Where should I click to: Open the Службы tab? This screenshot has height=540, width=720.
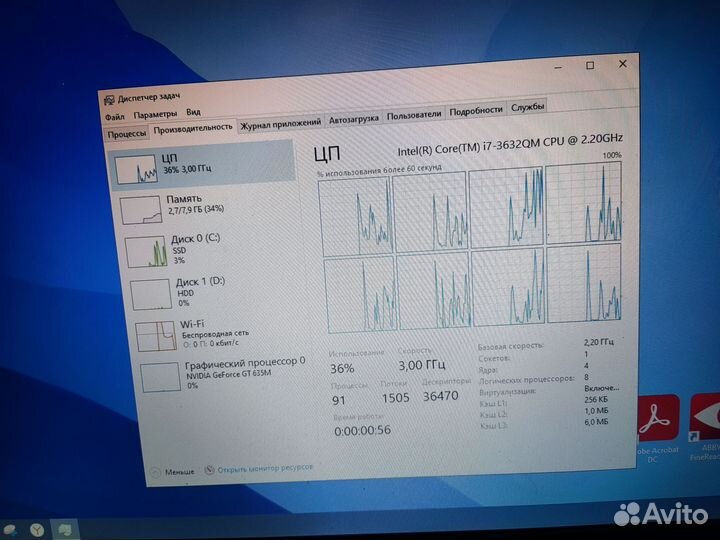coord(528,107)
